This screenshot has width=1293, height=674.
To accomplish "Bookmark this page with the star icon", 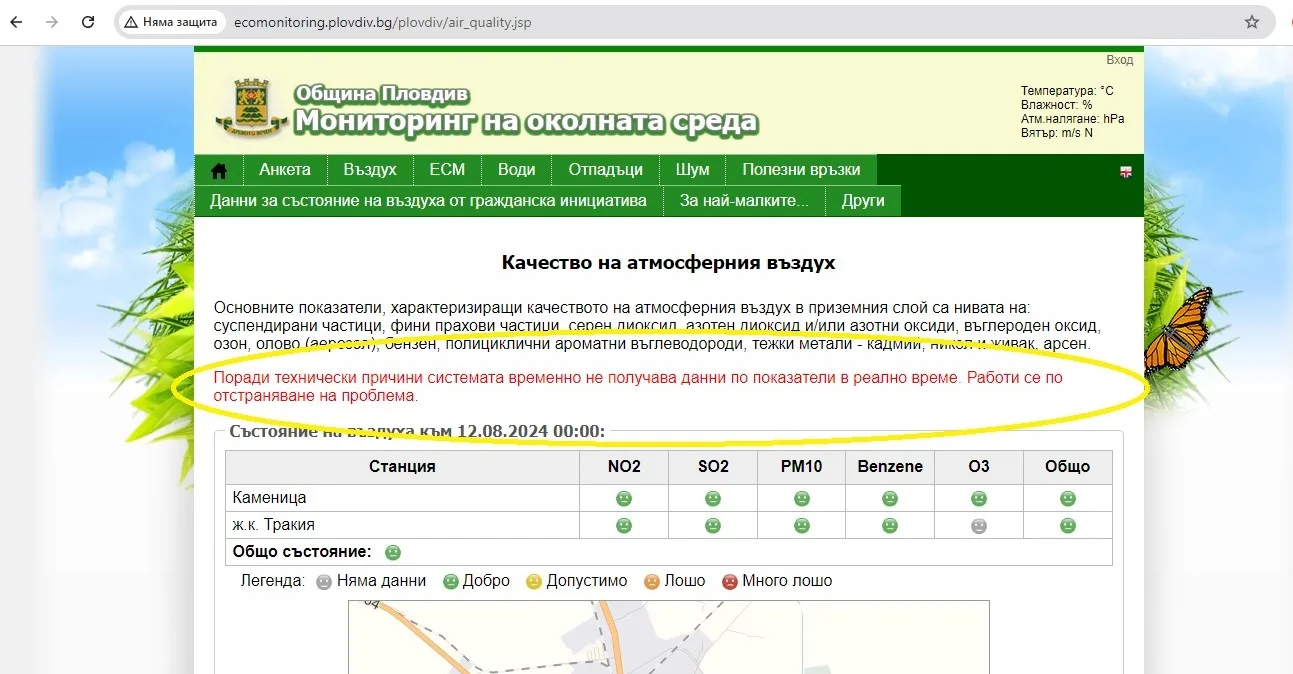I will point(1251,22).
